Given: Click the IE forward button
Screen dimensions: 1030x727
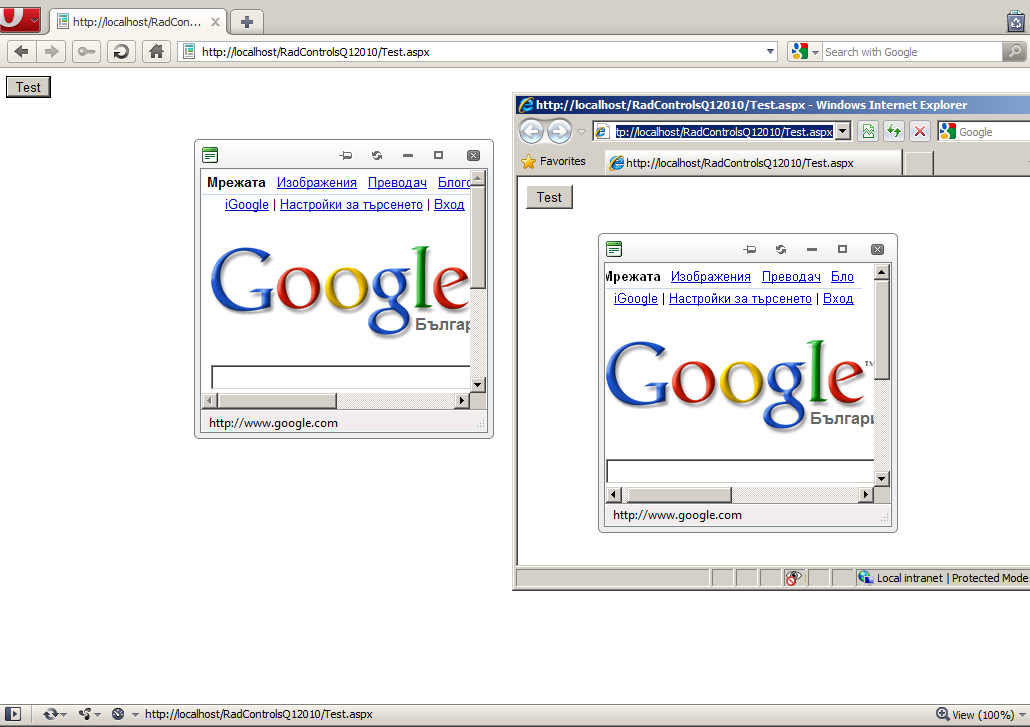Looking at the screenshot, I should click(x=560, y=131).
